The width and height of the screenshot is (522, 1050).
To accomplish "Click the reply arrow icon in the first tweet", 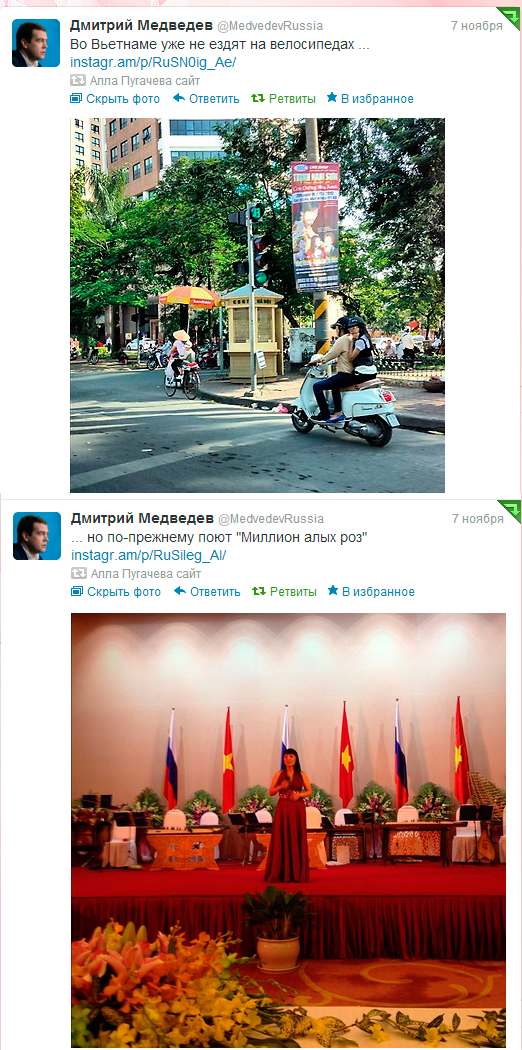I will click(x=179, y=98).
